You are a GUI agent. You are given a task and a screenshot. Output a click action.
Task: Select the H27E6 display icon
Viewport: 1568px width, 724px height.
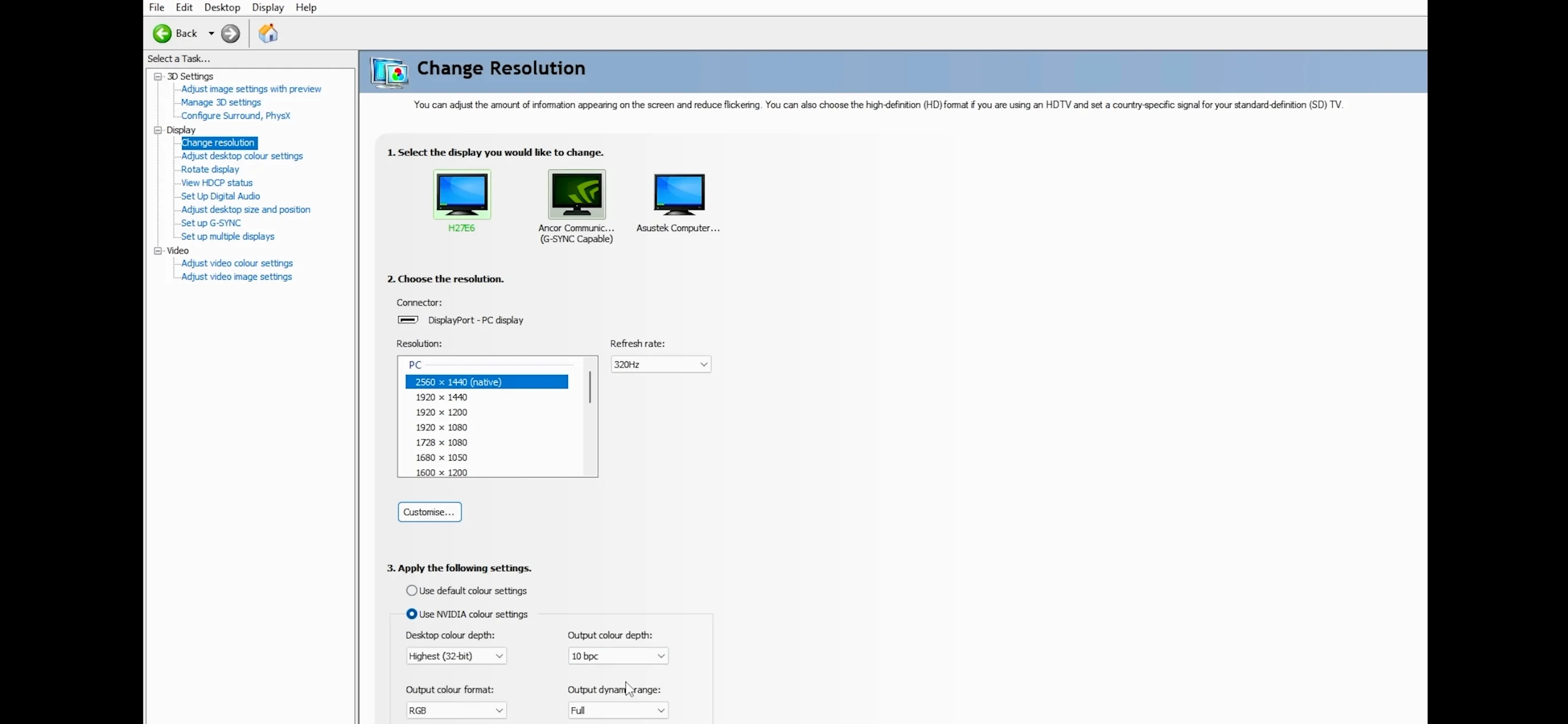[x=461, y=195]
